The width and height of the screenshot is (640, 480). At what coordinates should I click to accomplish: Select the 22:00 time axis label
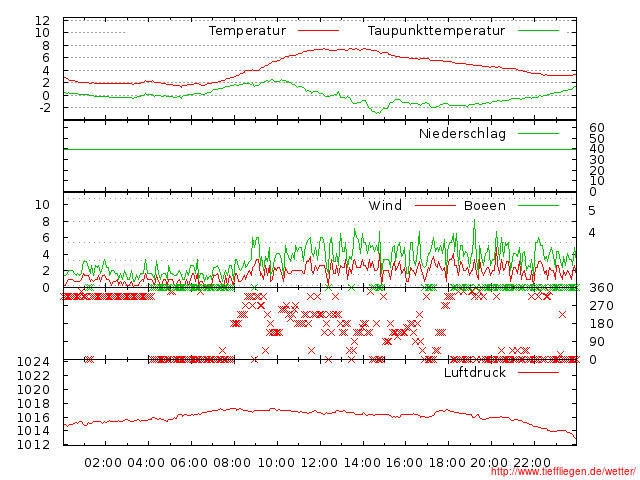click(532, 463)
